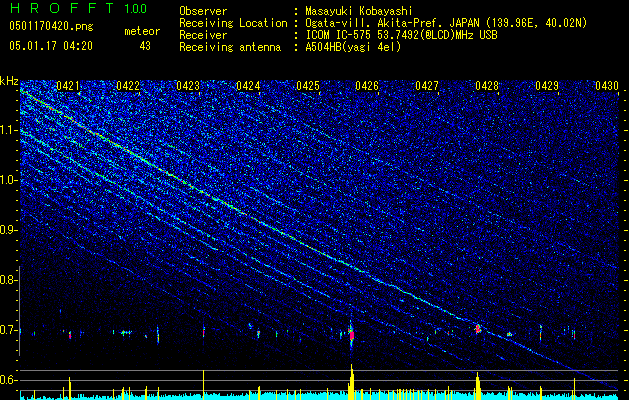Click the red meteor echo blob near 0428
Screen dimensions: 629x400
477,329
